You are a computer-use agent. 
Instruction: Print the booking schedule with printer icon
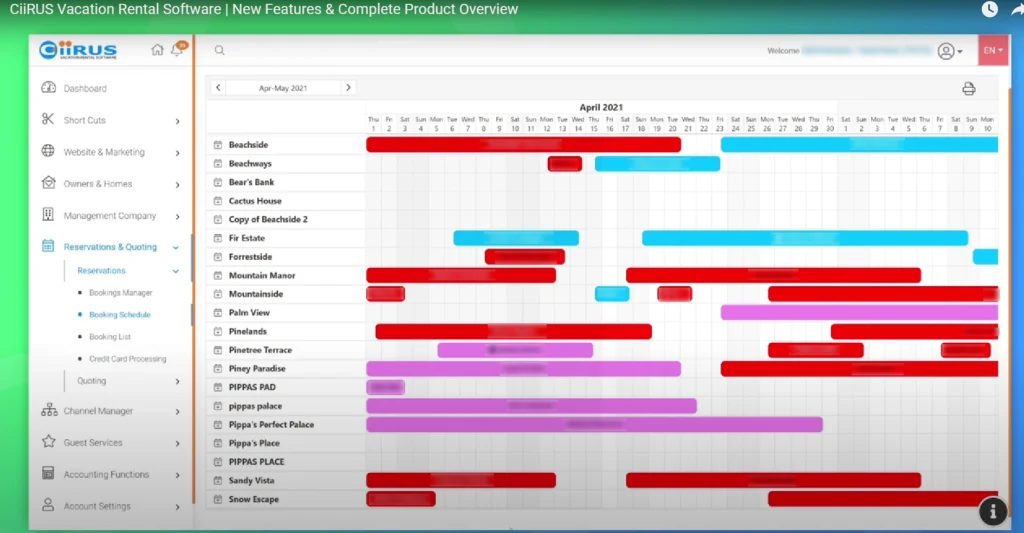(968, 88)
